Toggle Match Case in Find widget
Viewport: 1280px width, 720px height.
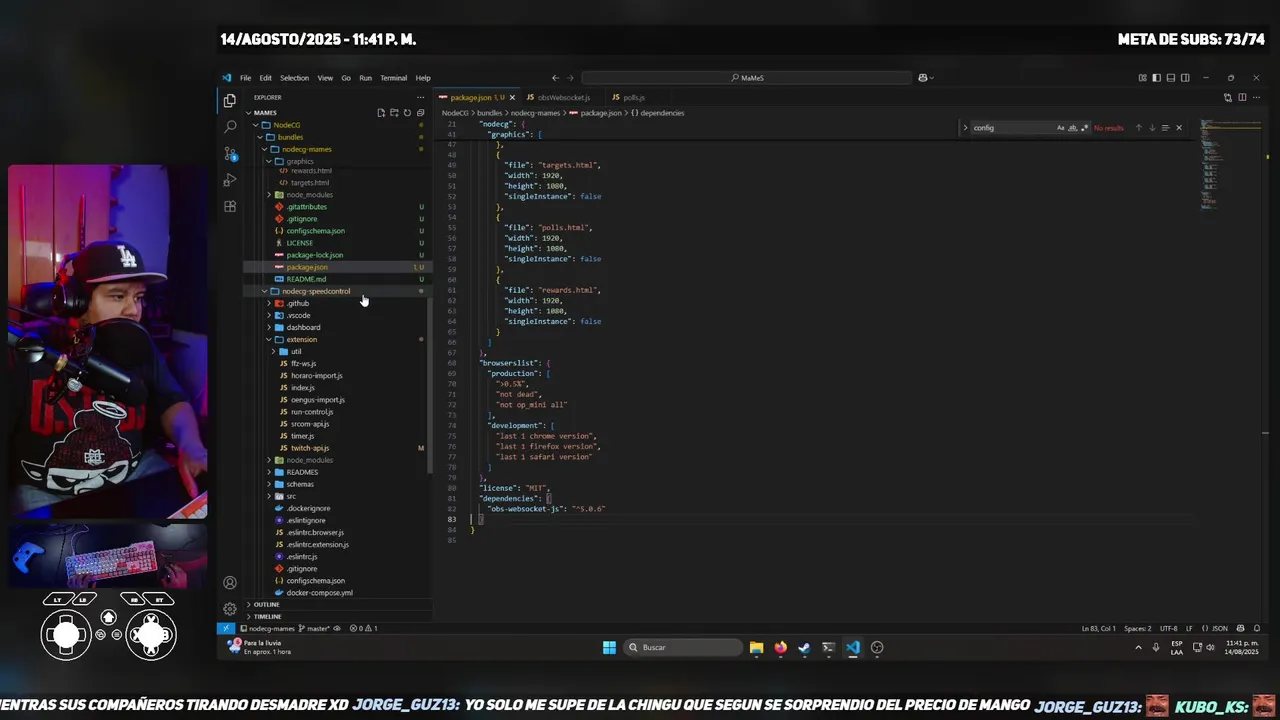(1061, 128)
